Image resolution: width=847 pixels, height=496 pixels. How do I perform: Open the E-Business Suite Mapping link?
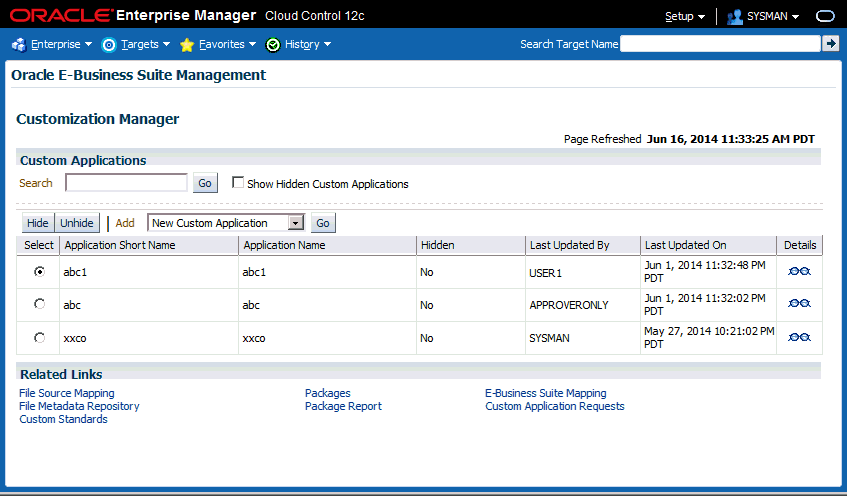tap(546, 393)
